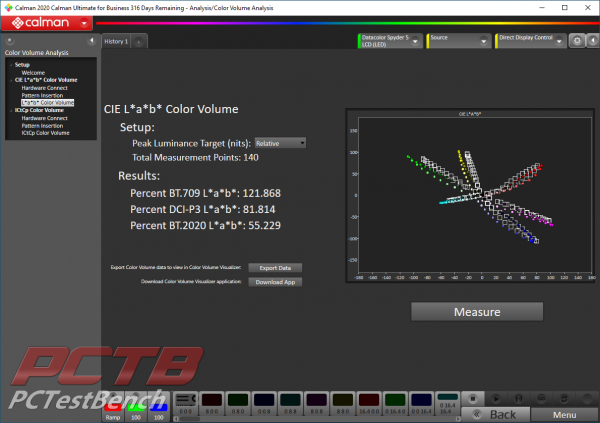
Task: Select Pattern Insertion under CIE L*a*b* Color Volume
Action: 42,95
